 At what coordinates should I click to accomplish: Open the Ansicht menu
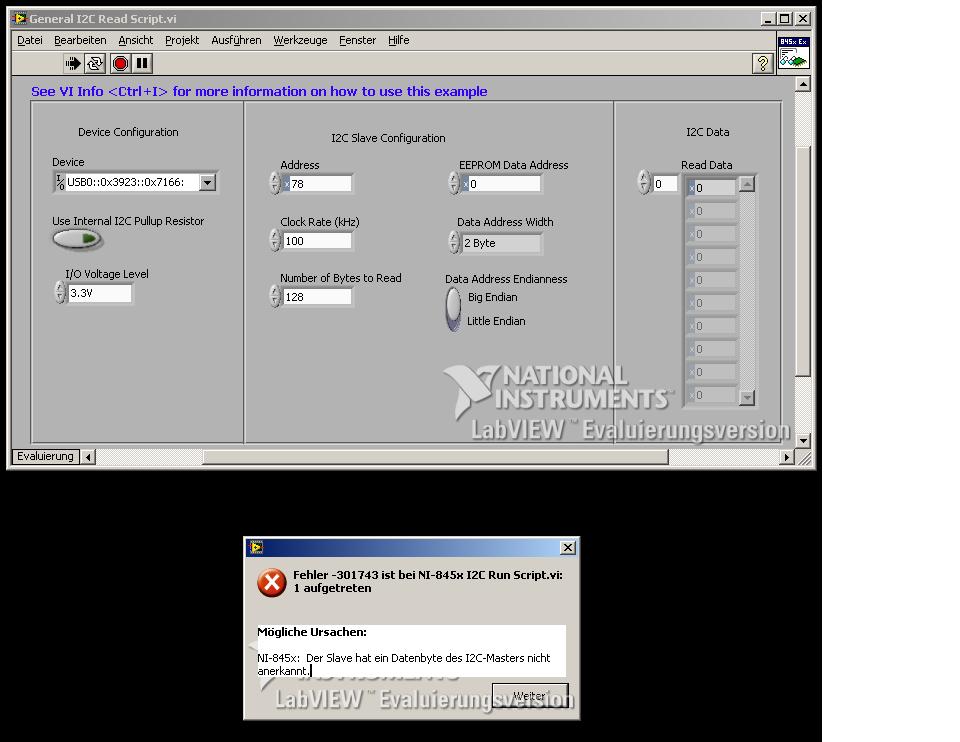pos(135,40)
